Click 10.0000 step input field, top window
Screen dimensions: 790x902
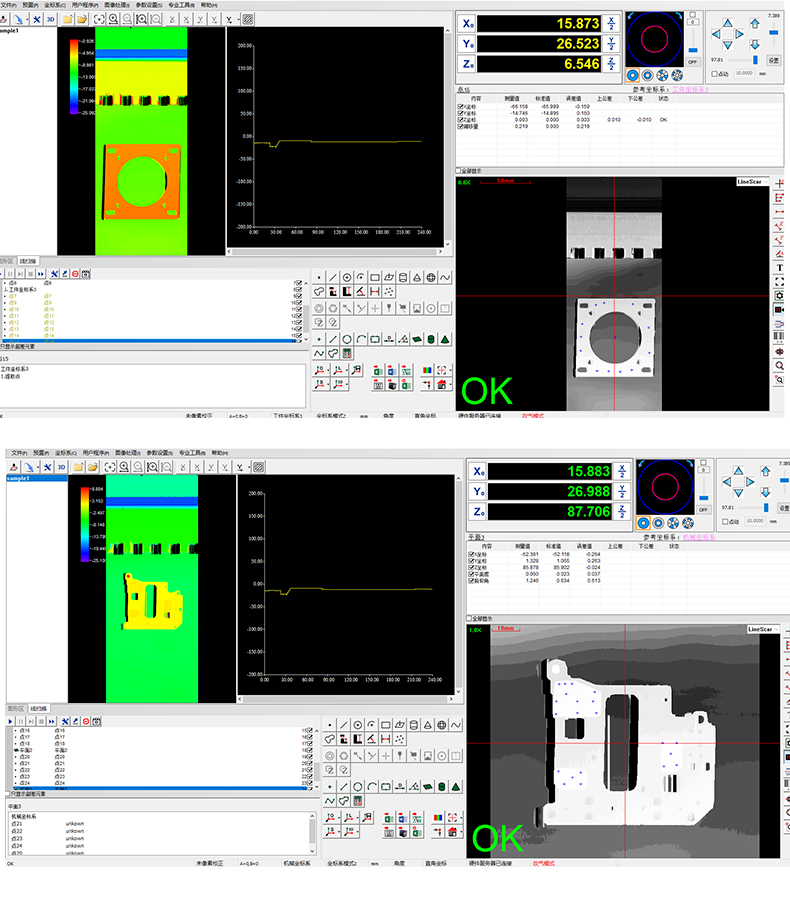pyautogui.click(x=744, y=74)
